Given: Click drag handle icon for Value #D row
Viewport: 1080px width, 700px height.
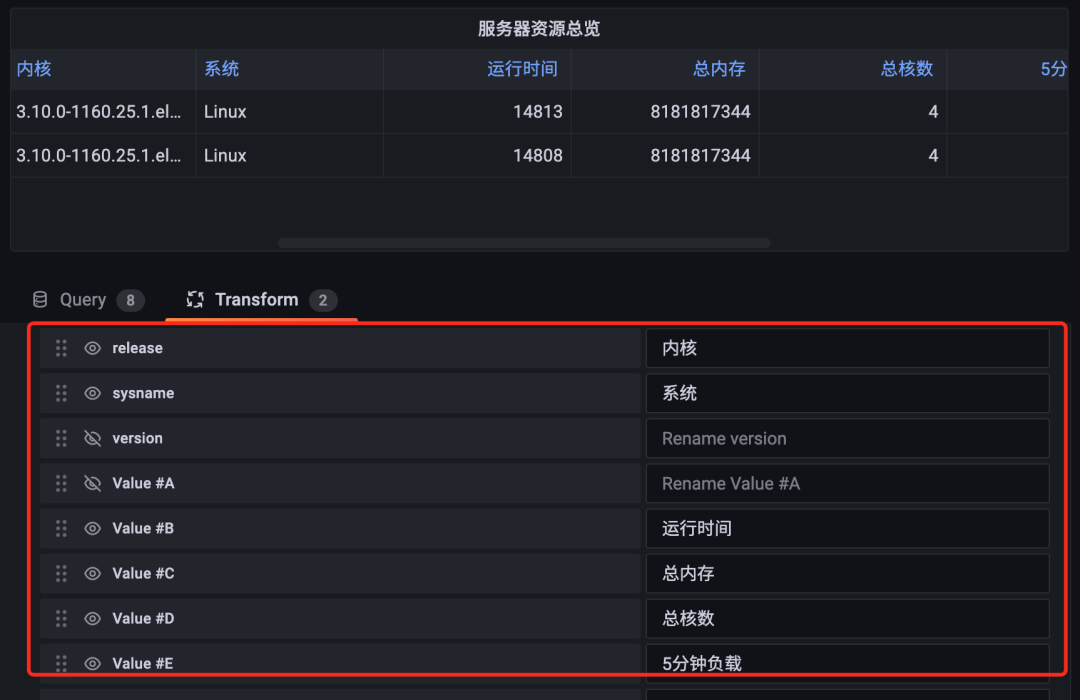Looking at the screenshot, I should [x=61, y=619].
